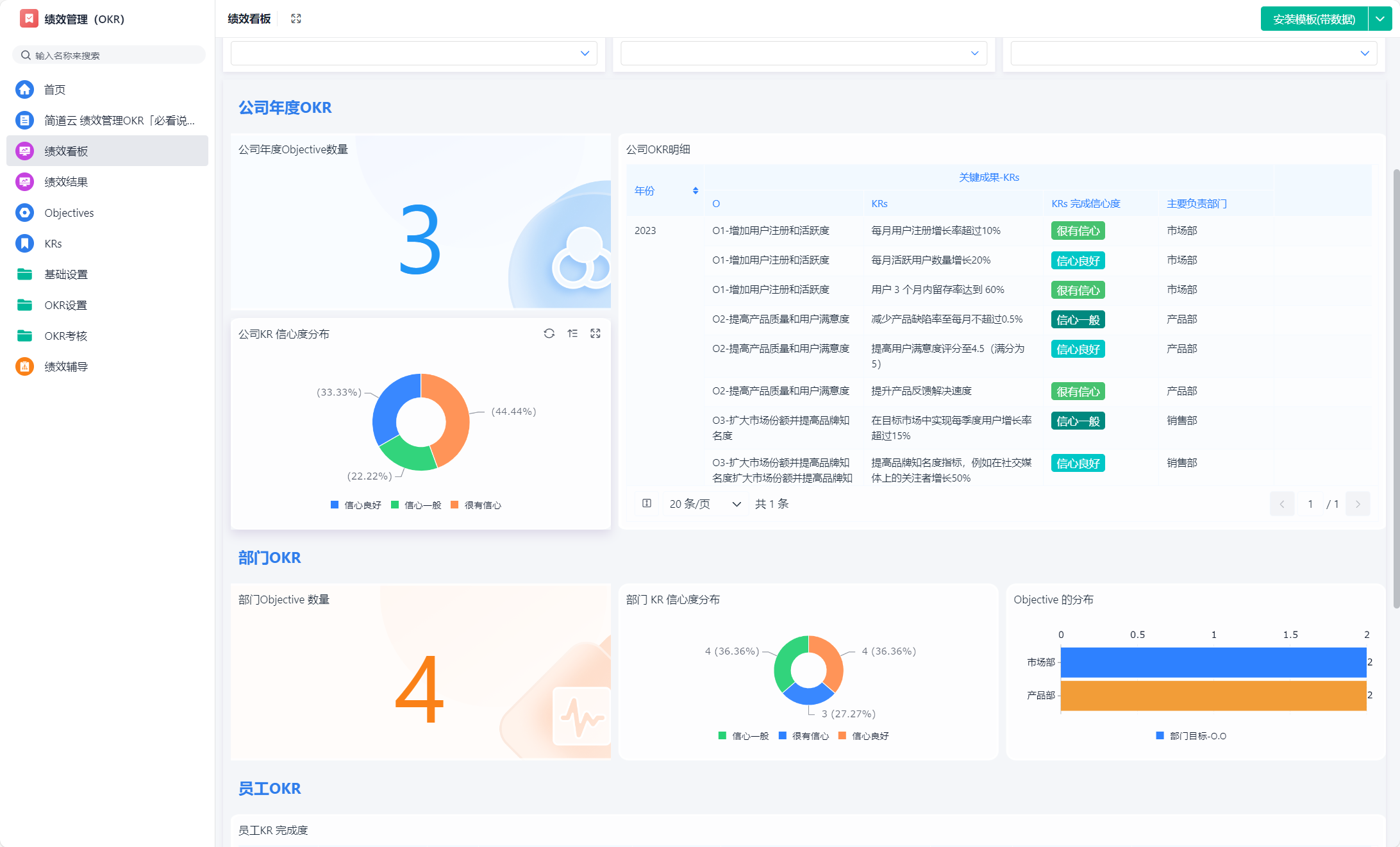Select 绩效结果 in the sidebar menu

click(x=66, y=182)
